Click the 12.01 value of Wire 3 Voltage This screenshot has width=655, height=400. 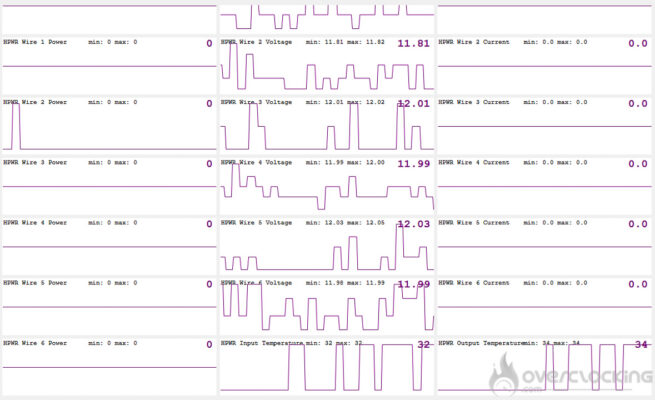point(414,104)
